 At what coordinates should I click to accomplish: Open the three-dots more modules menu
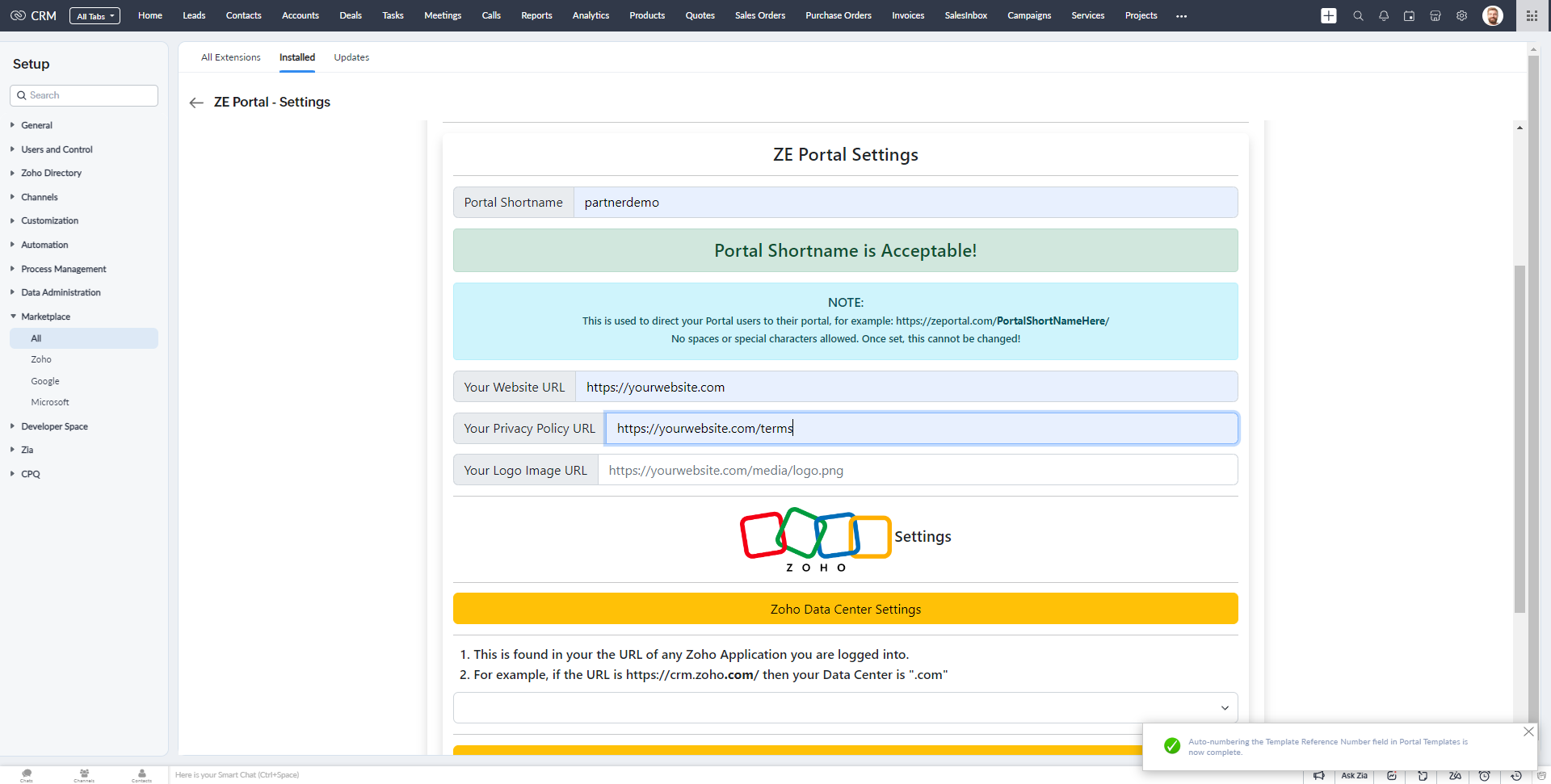pyautogui.click(x=1181, y=16)
